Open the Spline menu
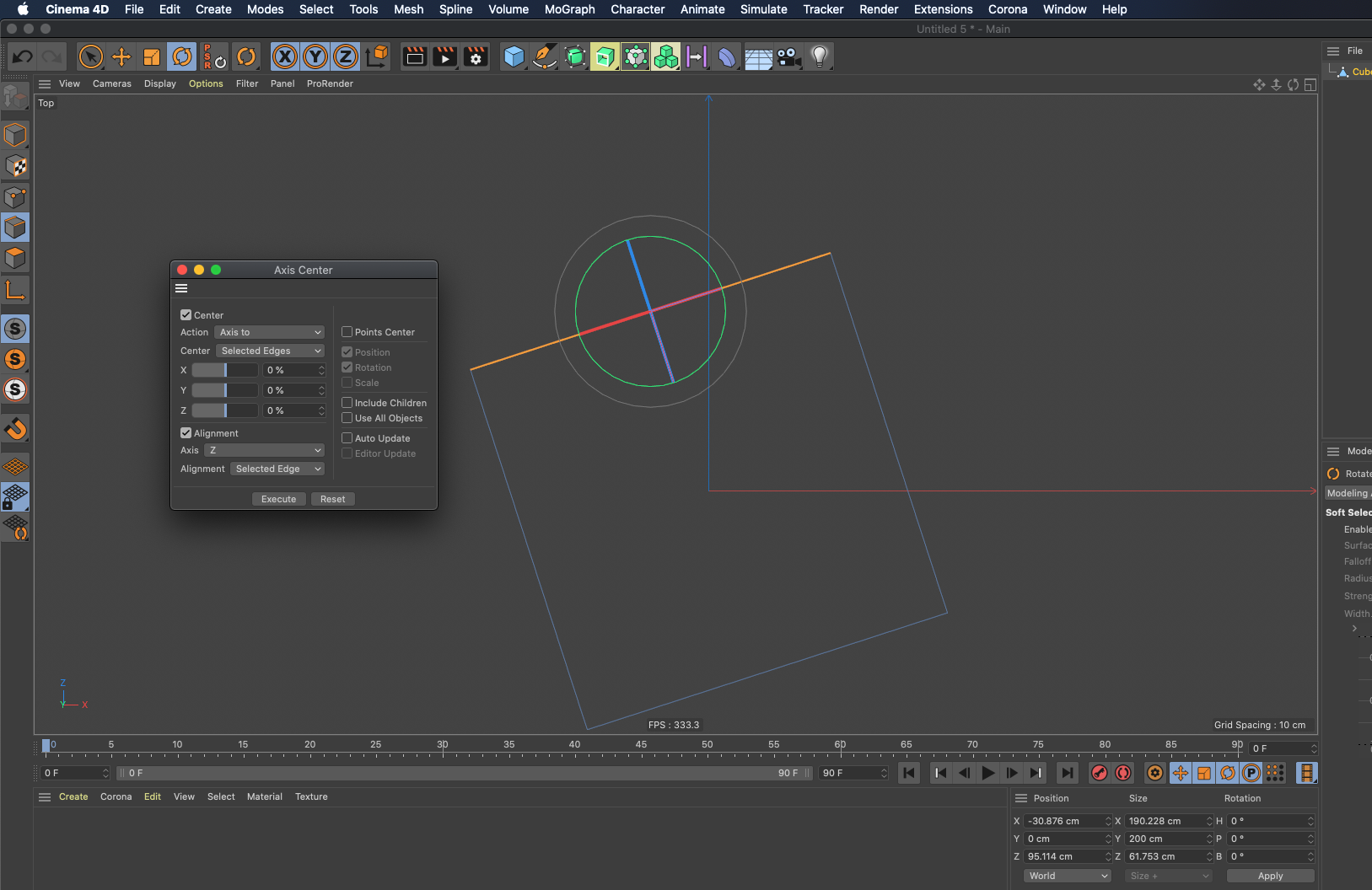Screen dimensions: 1372x890 (x=456, y=9)
